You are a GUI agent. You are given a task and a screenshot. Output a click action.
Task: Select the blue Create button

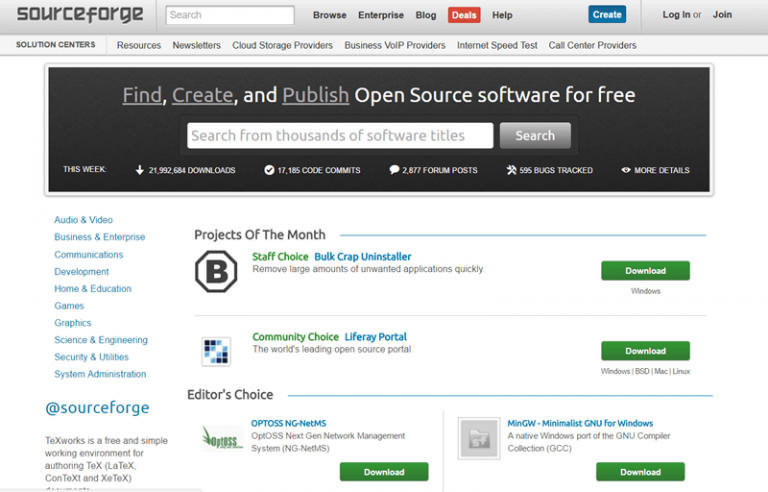(x=607, y=15)
